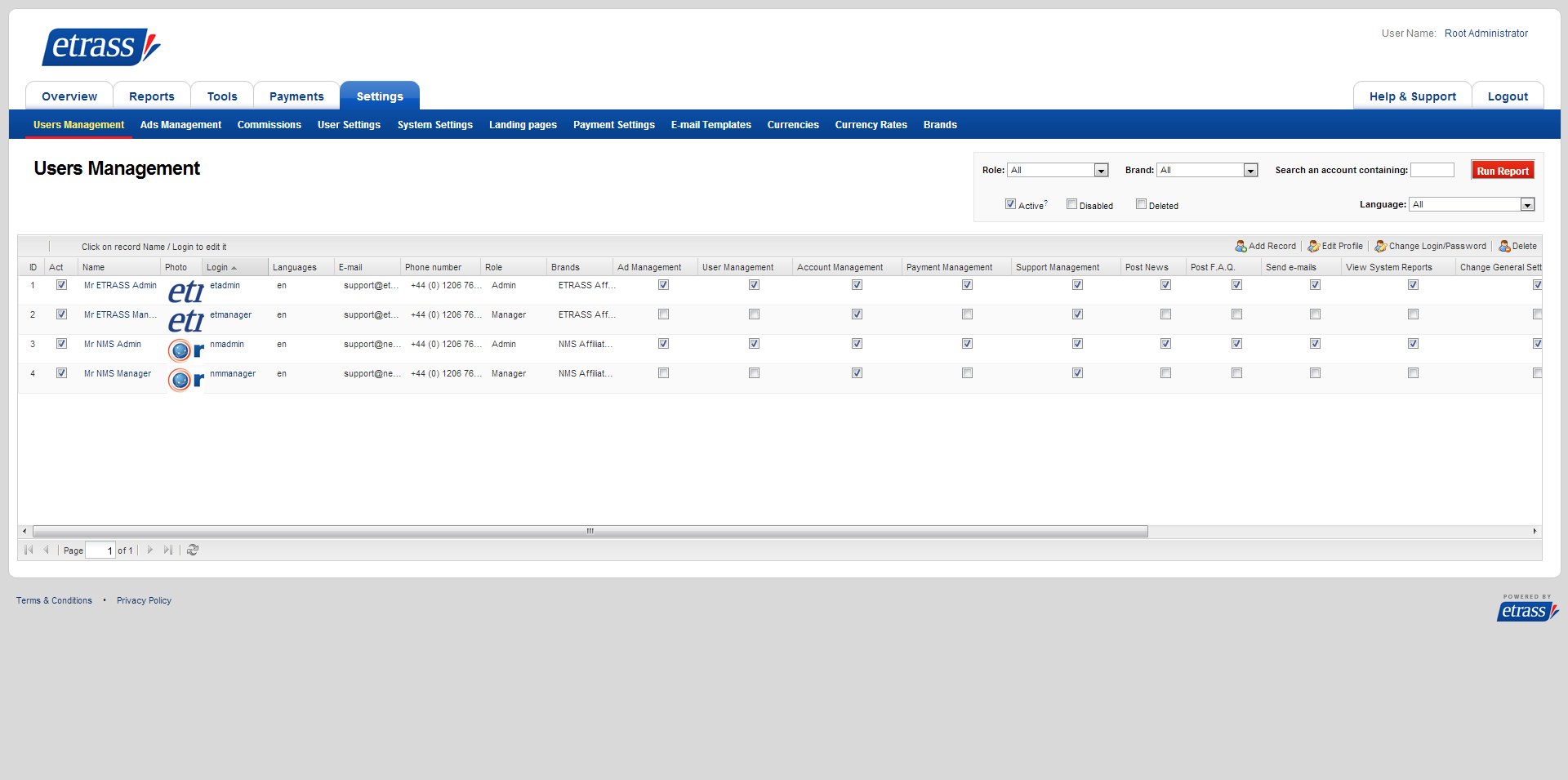Switch to the Payments tab

(296, 96)
